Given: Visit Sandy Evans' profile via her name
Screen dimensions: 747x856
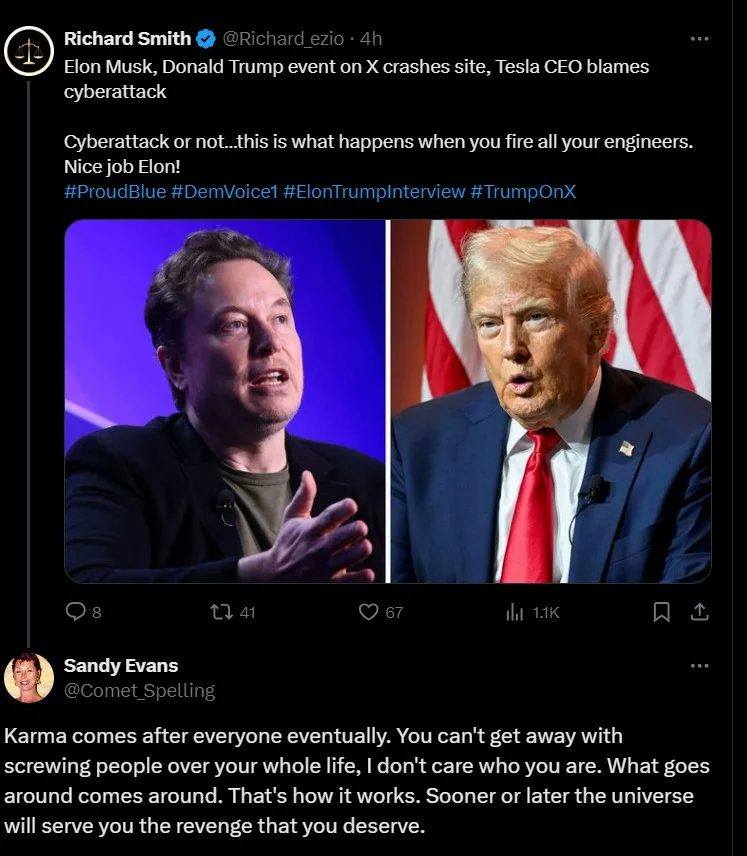Looking at the screenshot, I should pyautogui.click(x=120, y=665).
